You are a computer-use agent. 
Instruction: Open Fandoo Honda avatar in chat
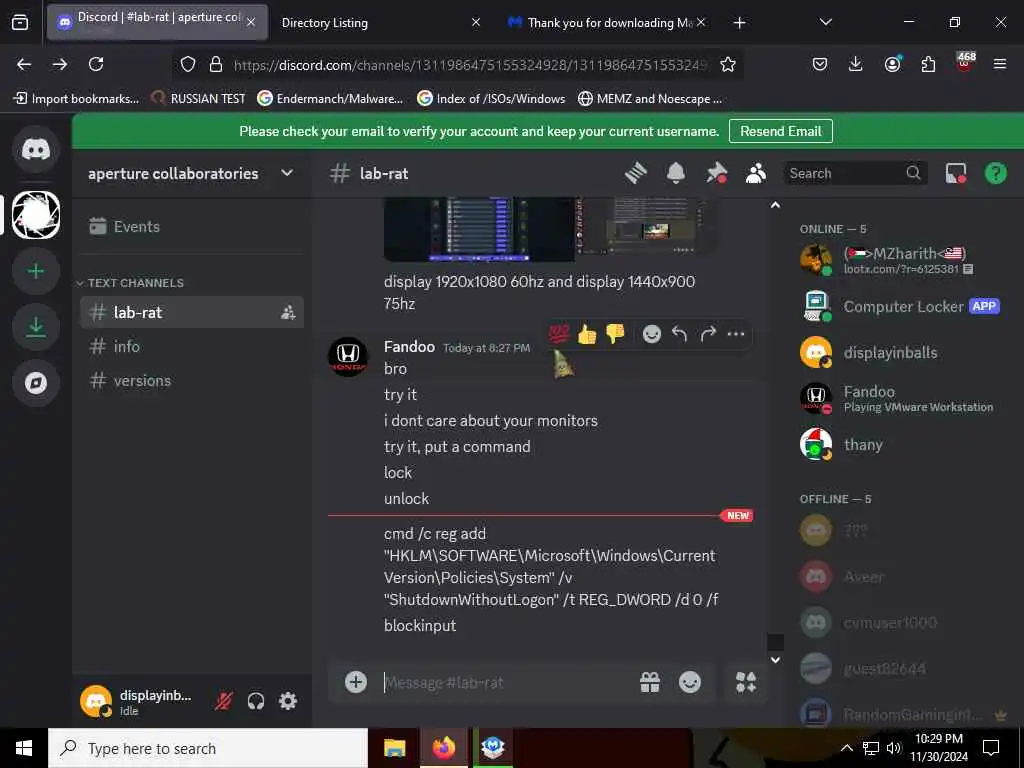347,357
